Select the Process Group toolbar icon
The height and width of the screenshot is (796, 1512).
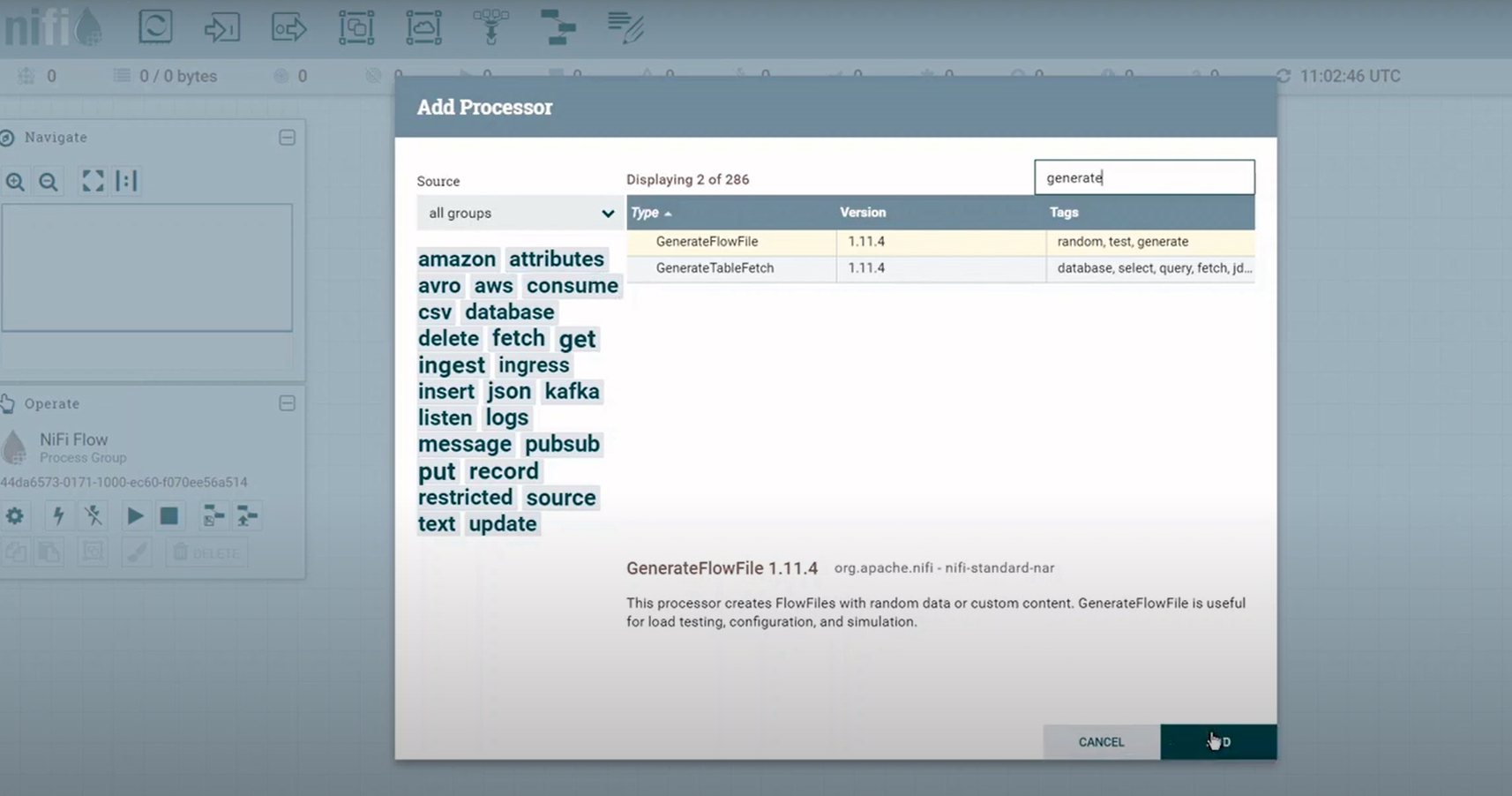click(x=356, y=27)
